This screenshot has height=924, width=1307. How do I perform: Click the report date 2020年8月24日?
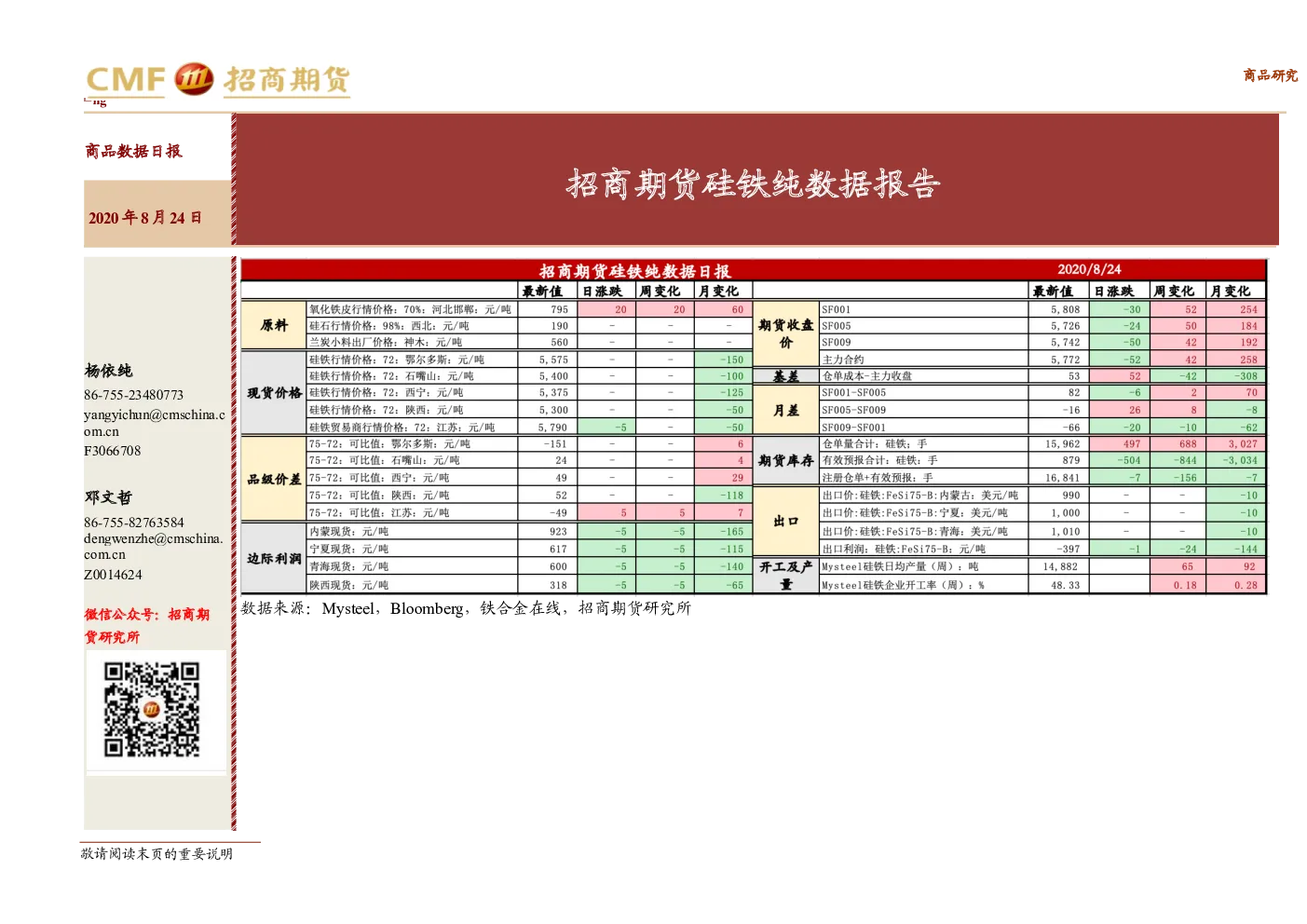(x=144, y=218)
